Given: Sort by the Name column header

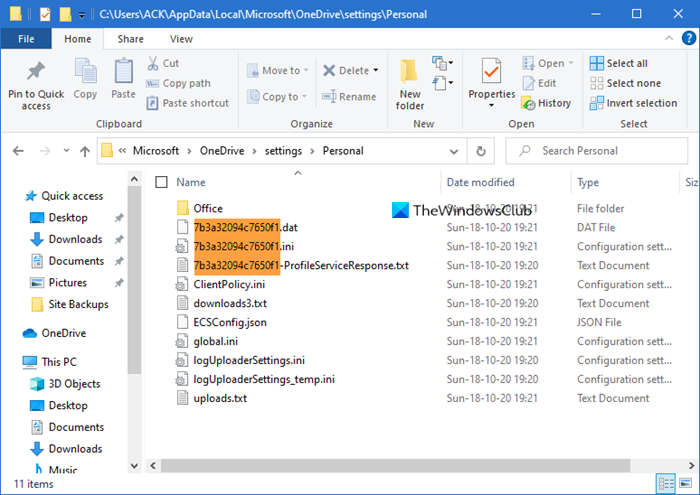Looking at the screenshot, I should (191, 182).
